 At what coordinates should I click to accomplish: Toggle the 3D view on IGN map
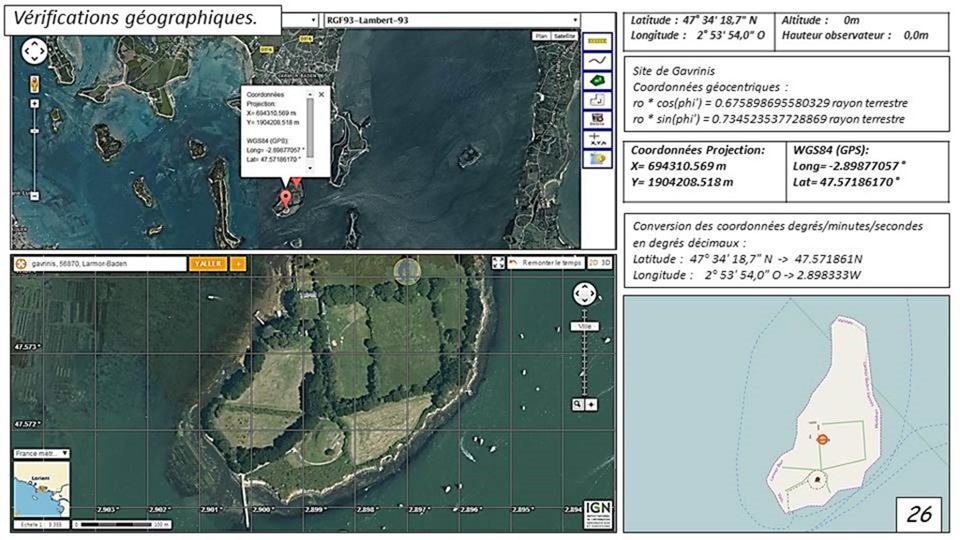[x=604, y=263]
